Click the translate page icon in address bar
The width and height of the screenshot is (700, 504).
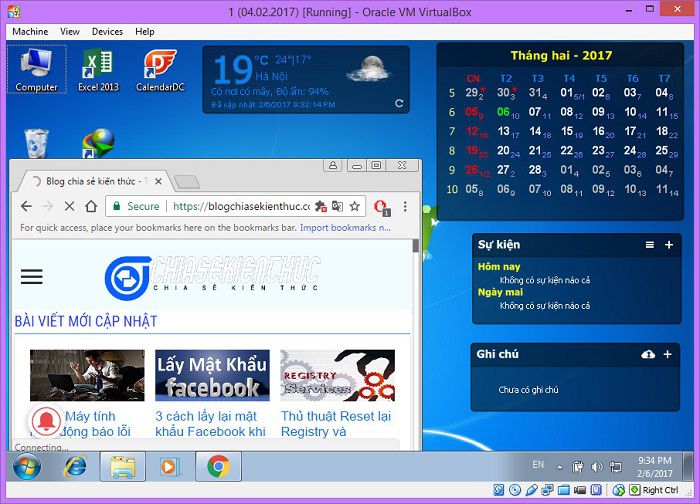pyautogui.click(x=338, y=206)
